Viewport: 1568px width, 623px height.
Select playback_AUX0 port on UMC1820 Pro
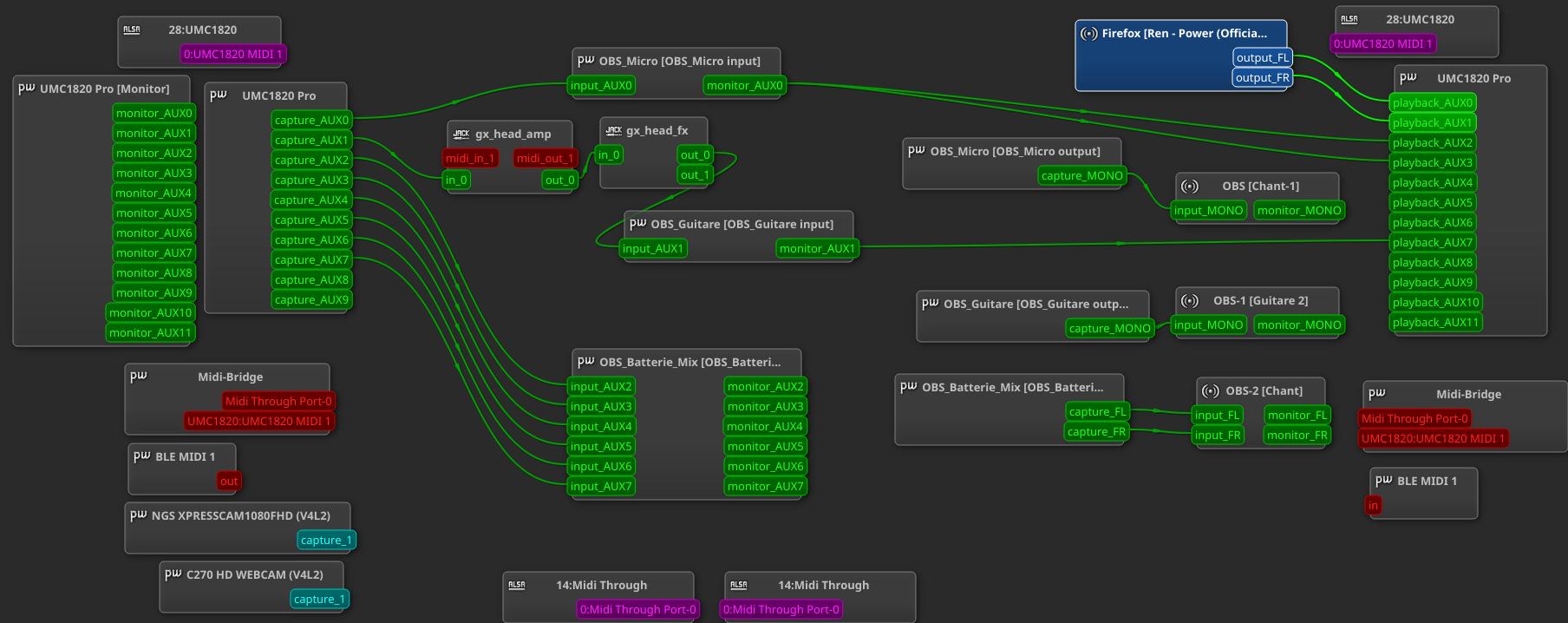1433,102
